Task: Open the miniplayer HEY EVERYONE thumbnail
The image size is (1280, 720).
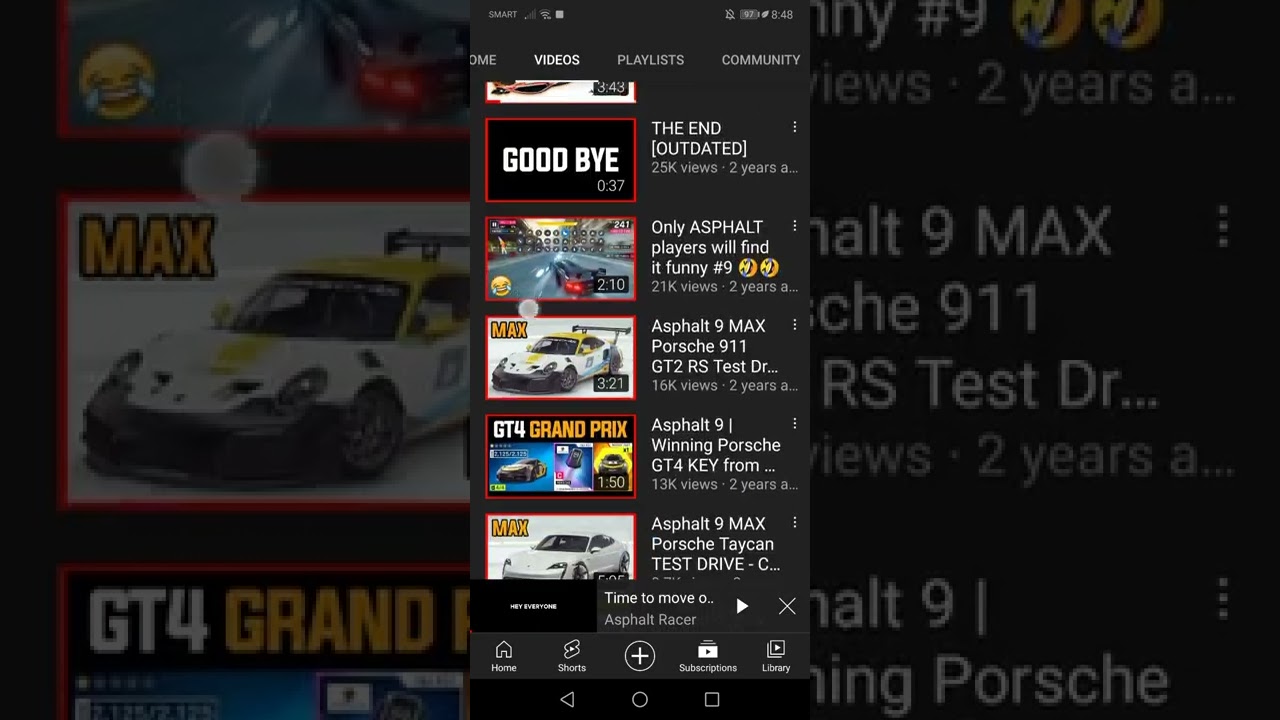Action: point(533,606)
